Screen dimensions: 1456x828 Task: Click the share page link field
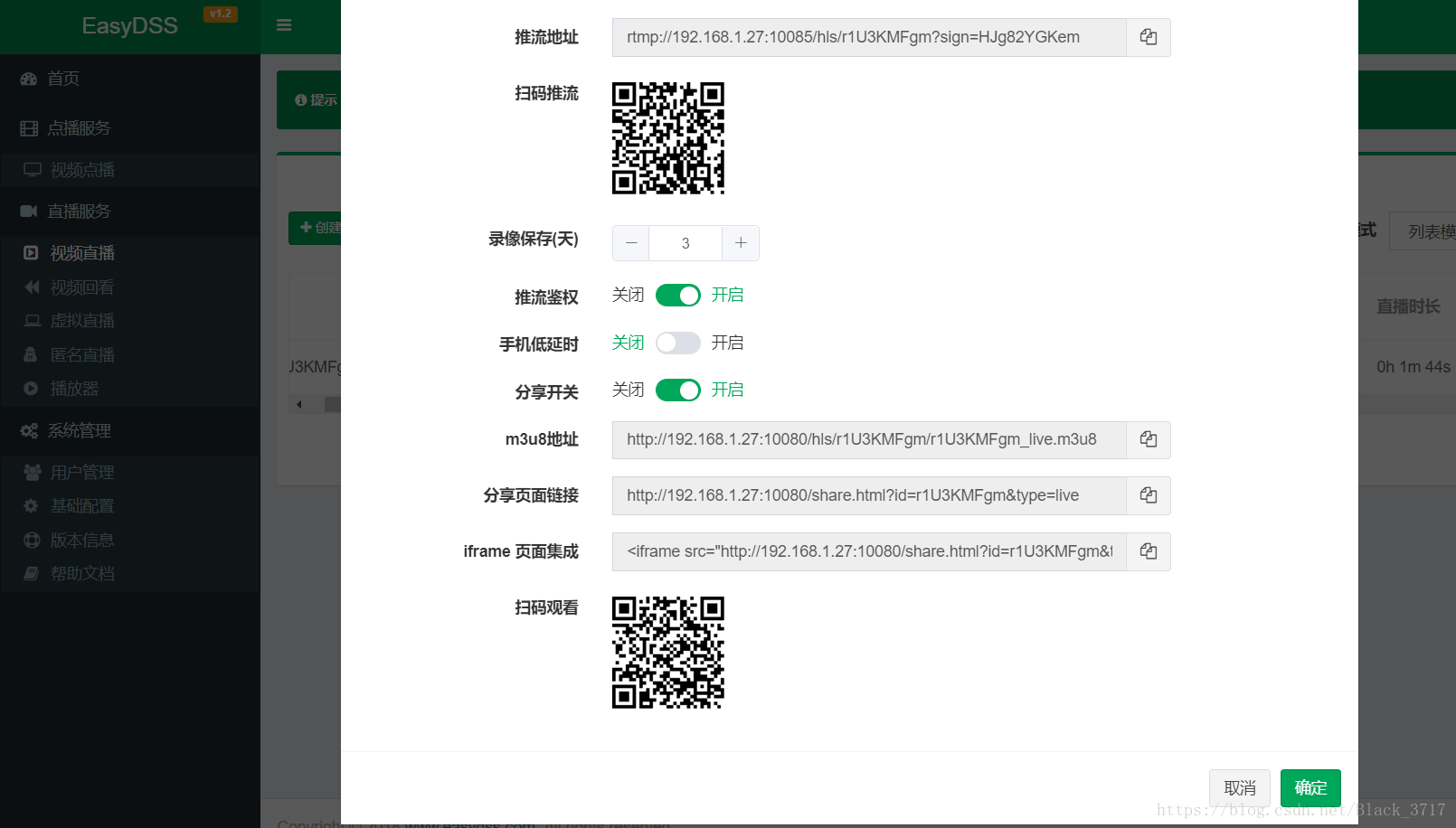pyautogui.click(x=869, y=495)
